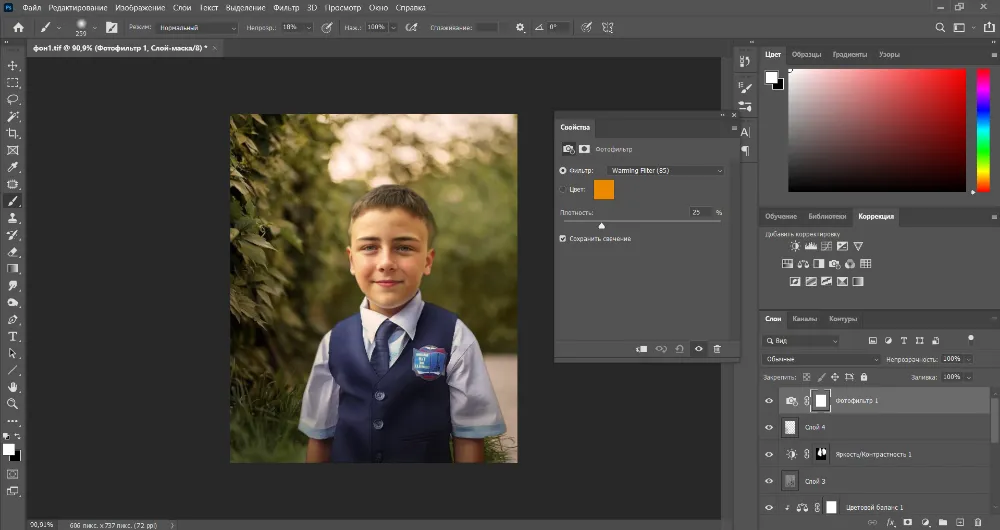
Task: Click the trash icon in Properties panel
Action: (717, 349)
